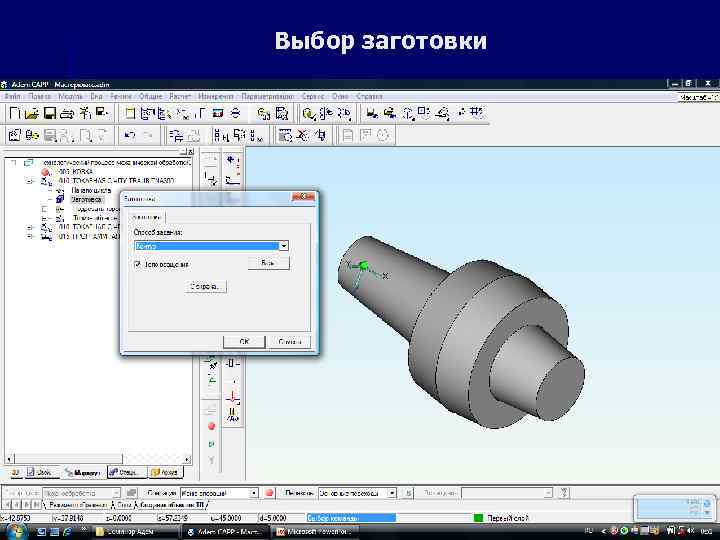Switch to the 3D panel tab
The width and height of the screenshot is (720, 540).
(x=15, y=472)
